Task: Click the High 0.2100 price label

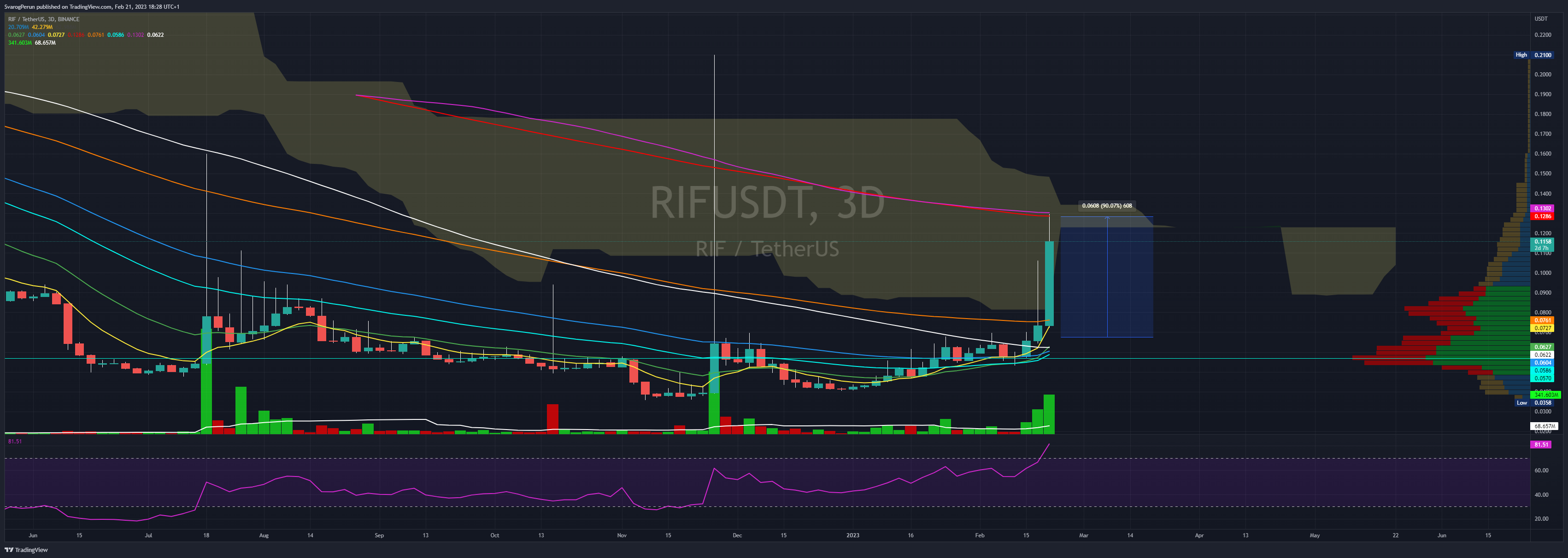Action: coord(1534,55)
